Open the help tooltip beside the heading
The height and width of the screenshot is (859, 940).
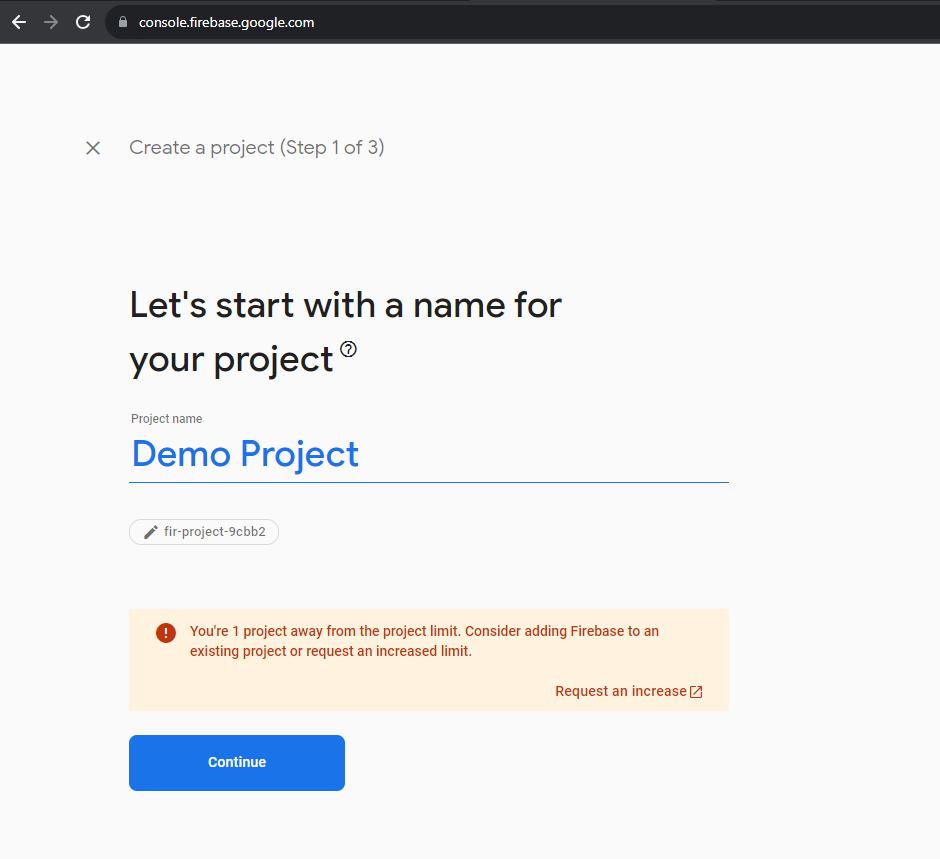point(348,349)
